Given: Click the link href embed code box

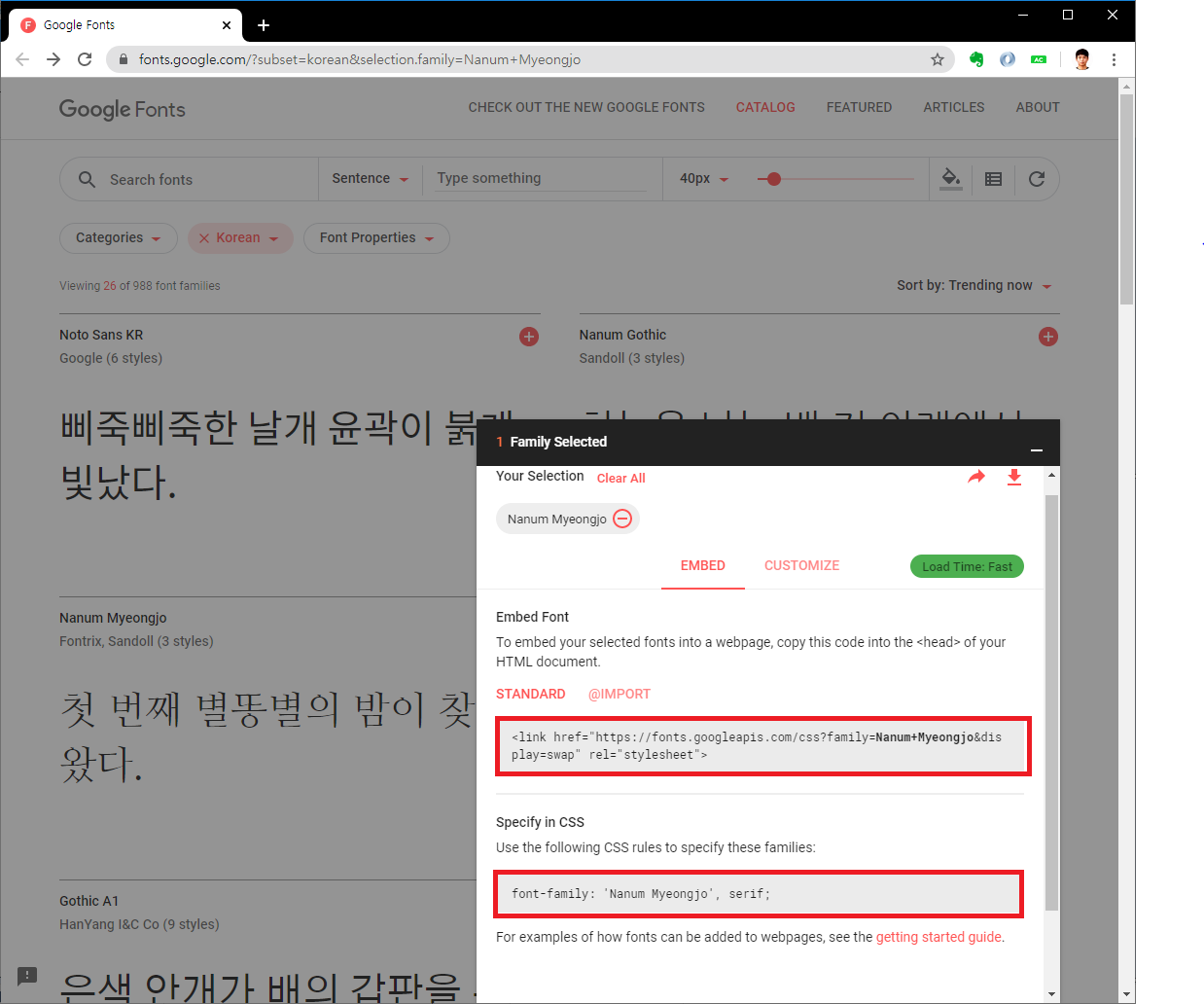Looking at the screenshot, I should [763, 746].
